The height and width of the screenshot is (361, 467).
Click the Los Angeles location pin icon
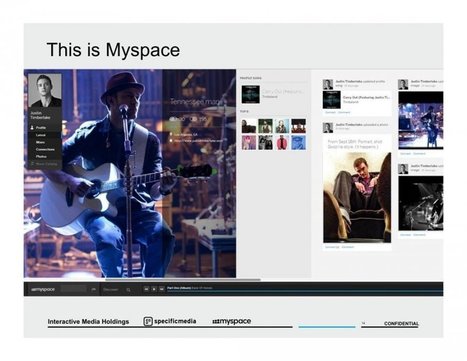pos(171,134)
